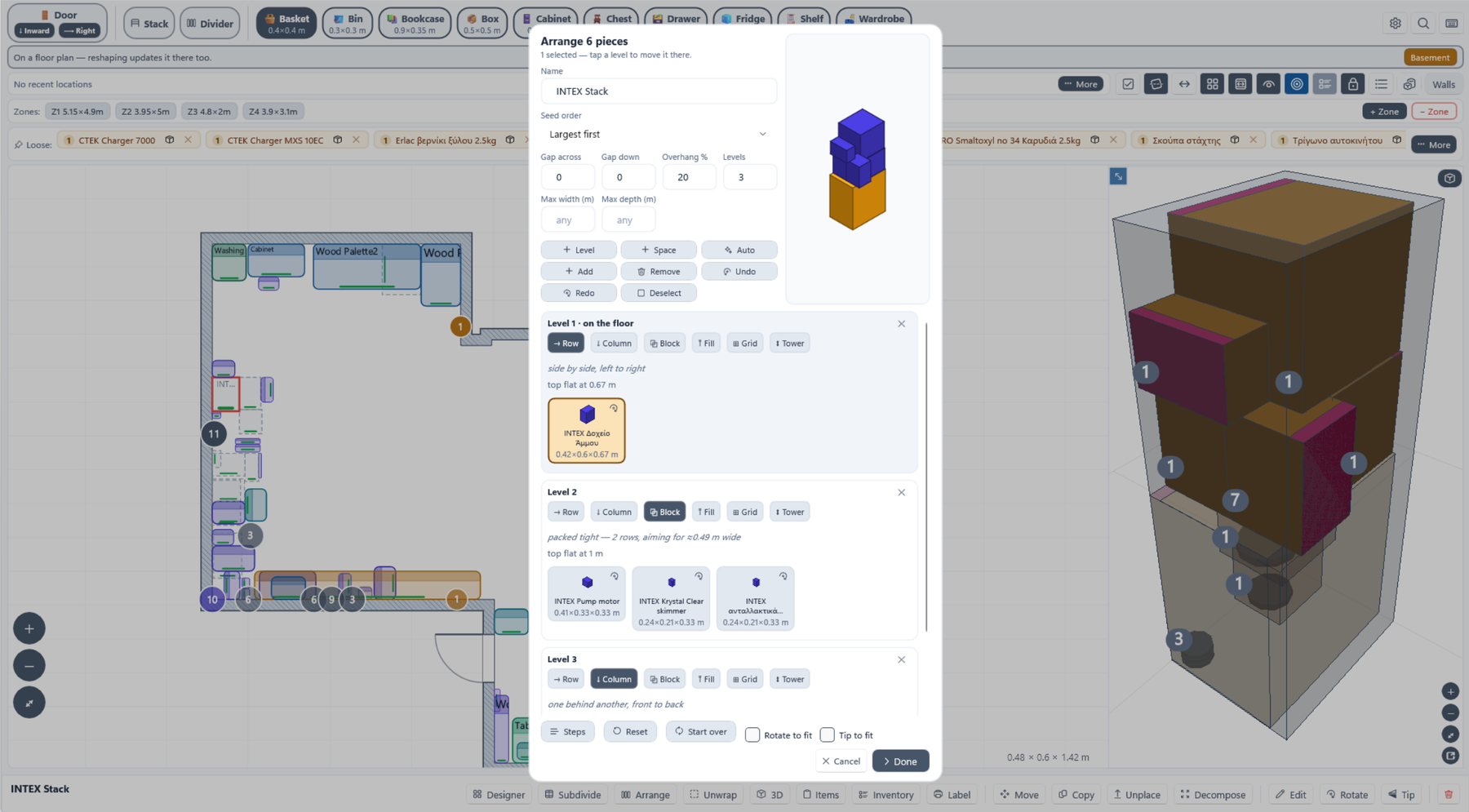Click the stacked cubes toolbar icon
Screen dimensions: 1469x812
[1409, 84]
